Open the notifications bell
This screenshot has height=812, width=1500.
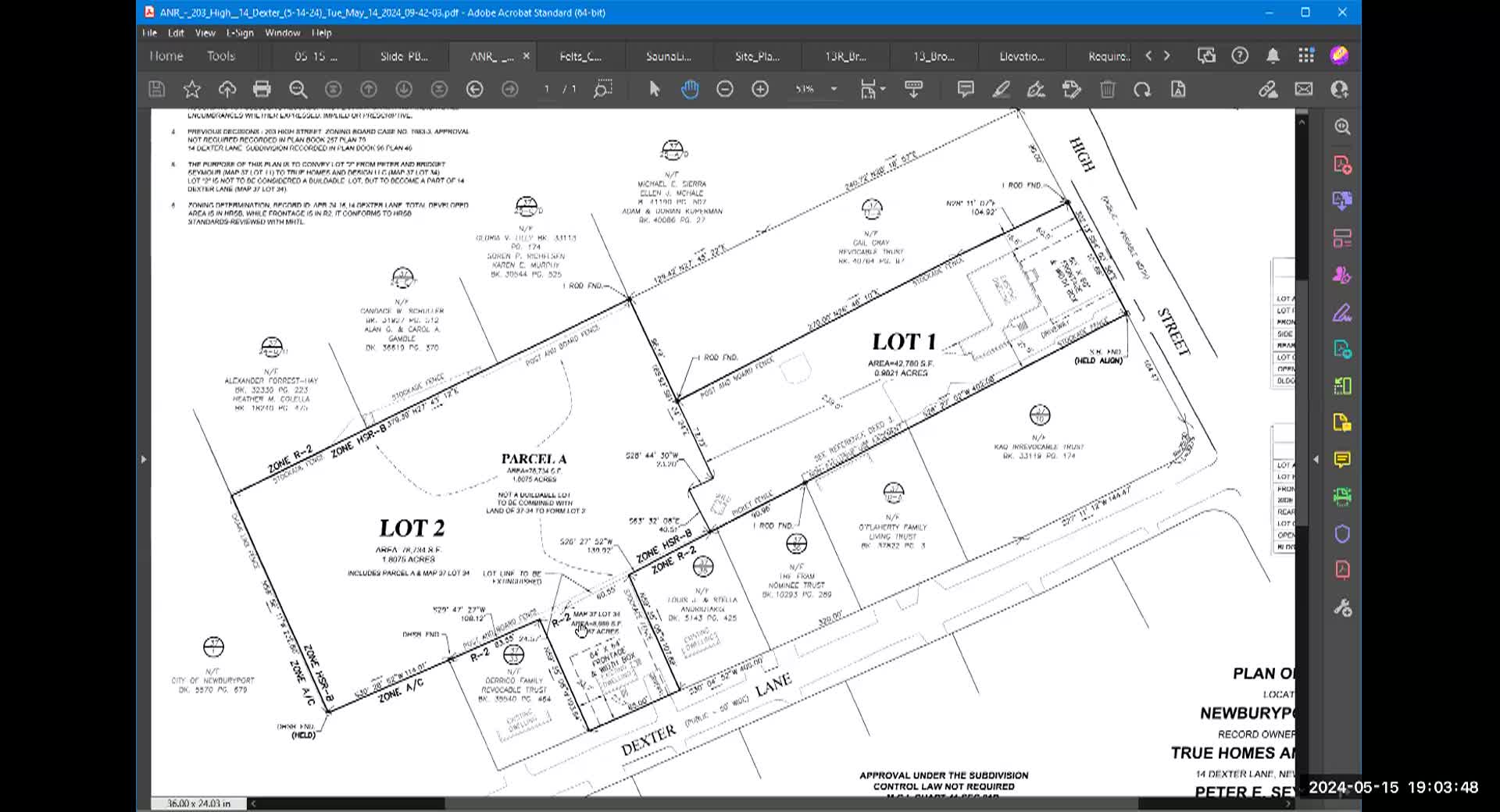[1273, 55]
